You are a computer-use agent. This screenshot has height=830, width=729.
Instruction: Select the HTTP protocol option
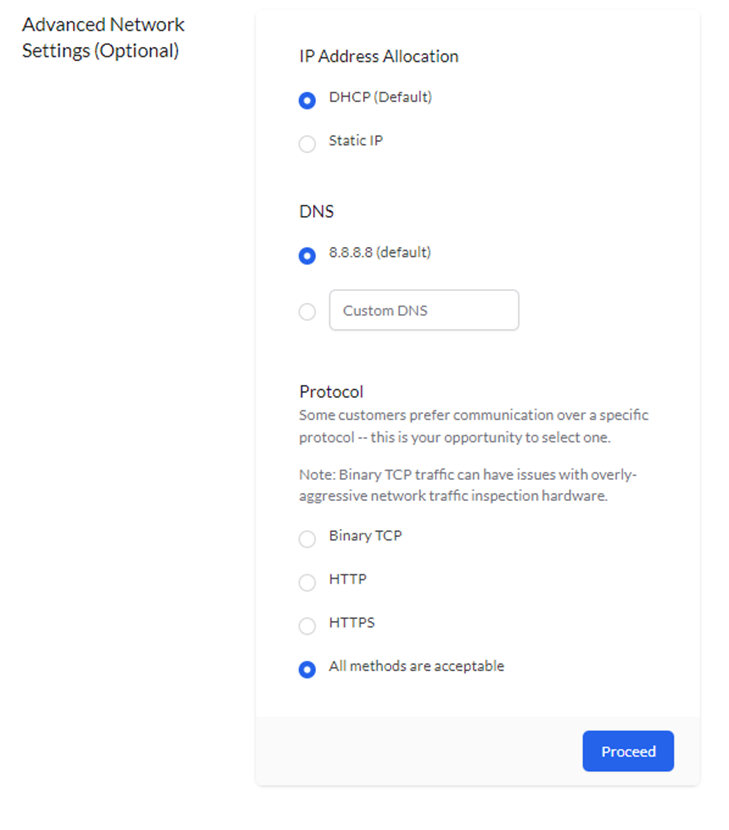307,582
